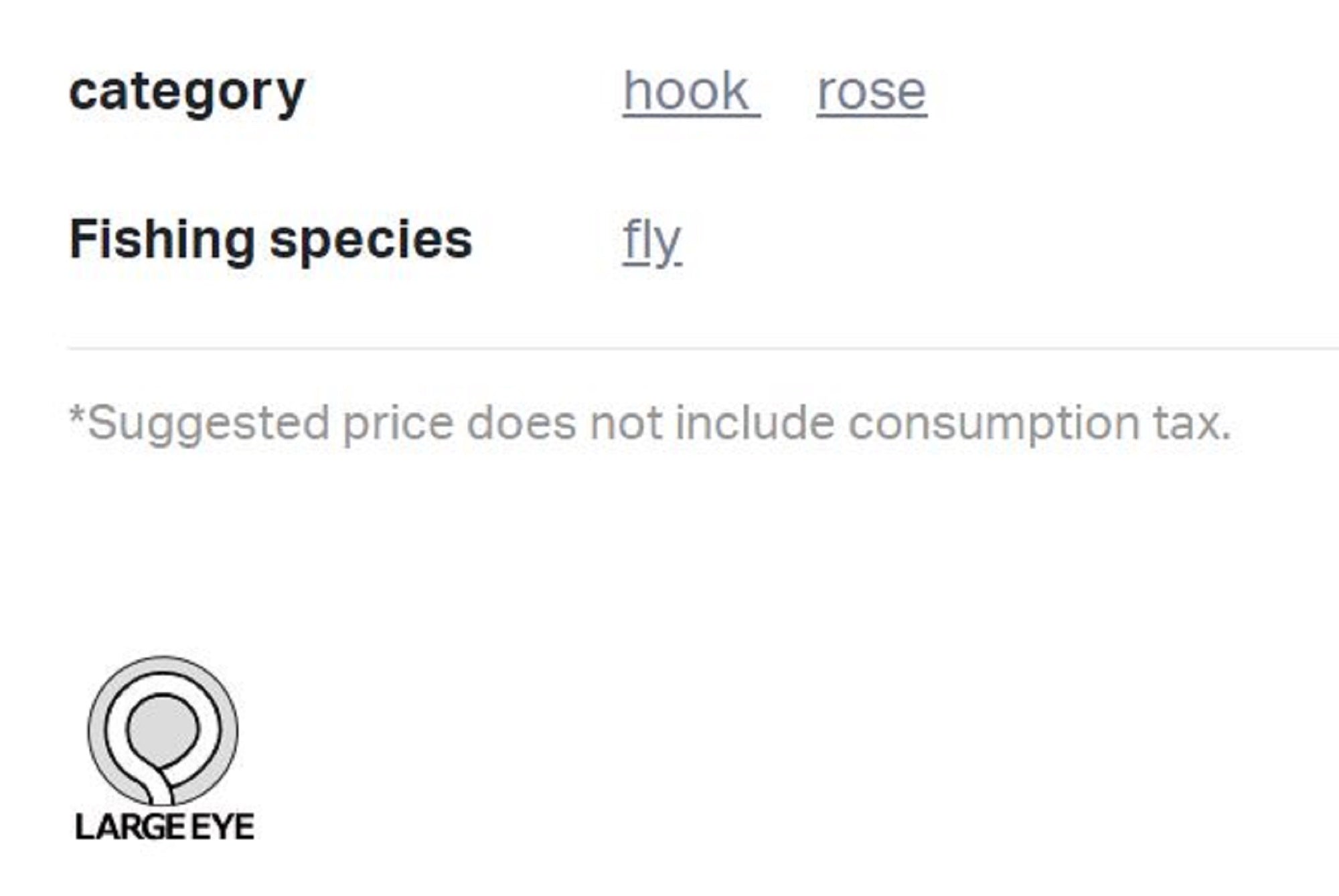Click the word Suggested in the note
Viewport: 1339px width, 896px height.
pyautogui.click(x=208, y=423)
